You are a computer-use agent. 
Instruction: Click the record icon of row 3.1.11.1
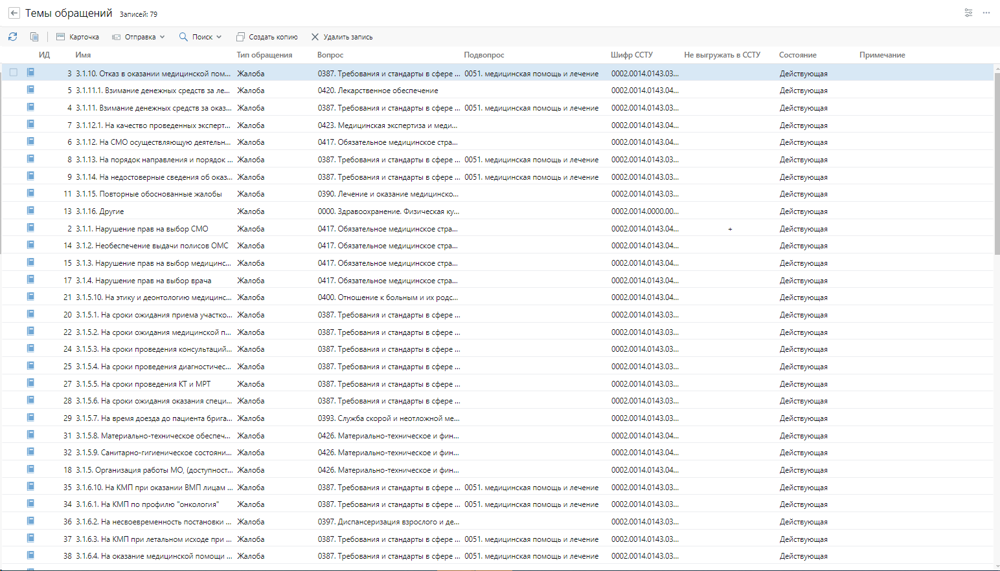31,90
